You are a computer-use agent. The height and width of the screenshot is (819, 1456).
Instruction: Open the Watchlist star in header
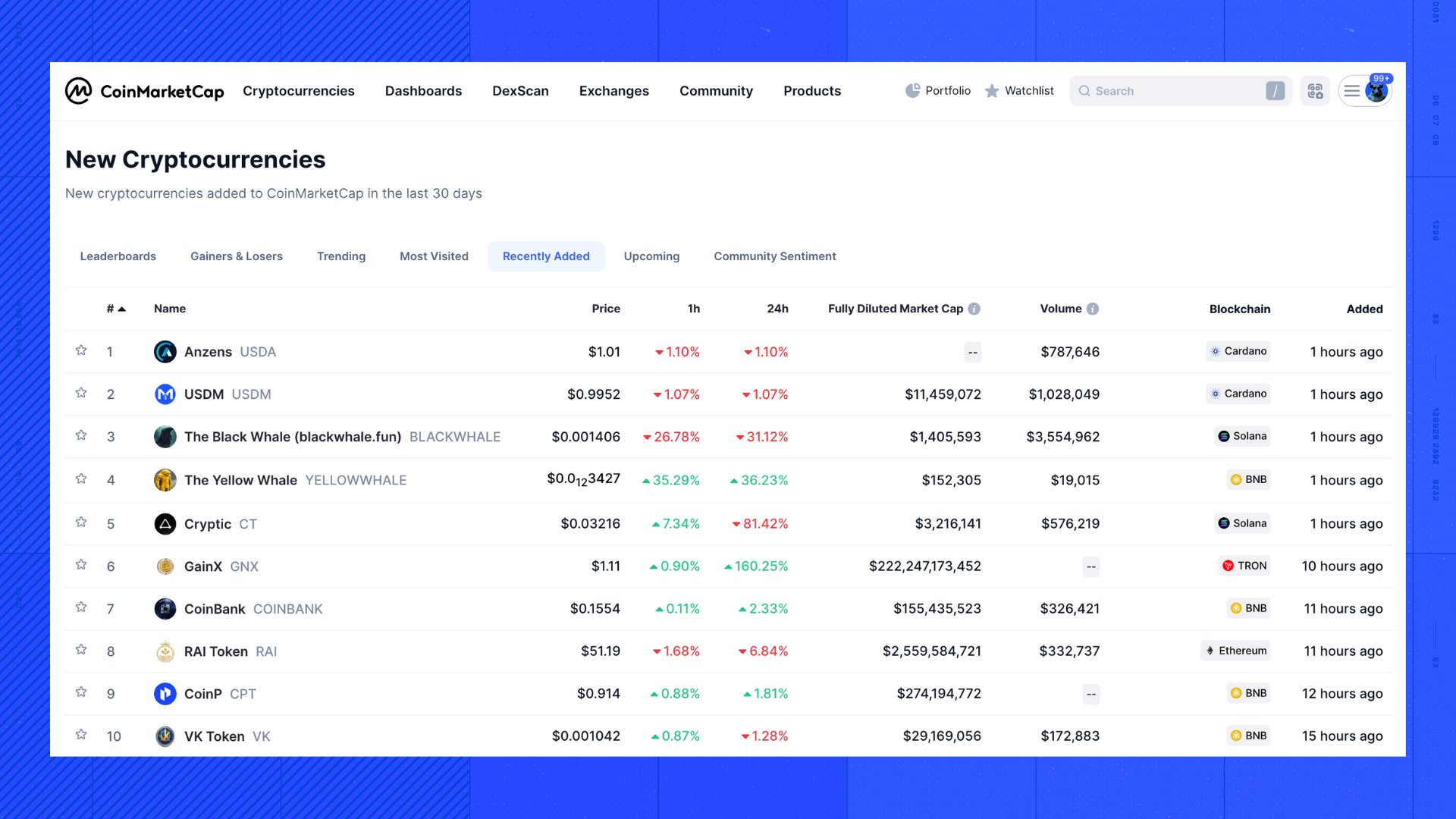pyautogui.click(x=991, y=91)
